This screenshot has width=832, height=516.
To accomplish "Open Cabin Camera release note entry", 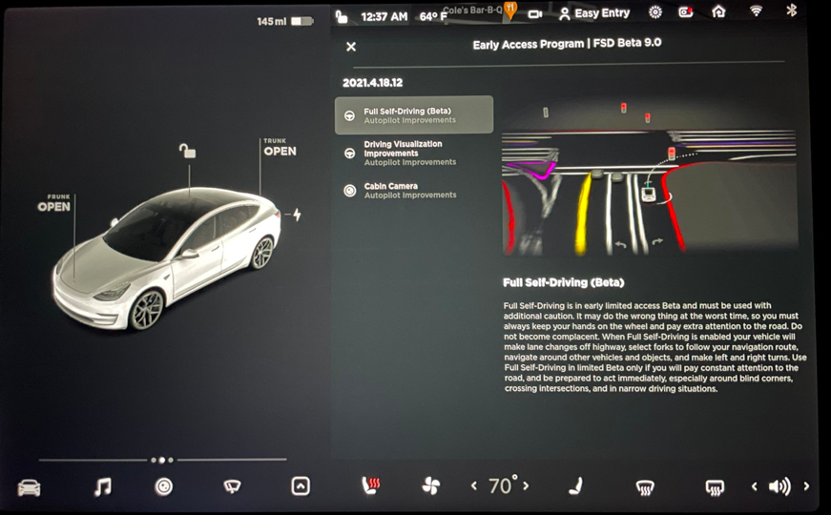I will click(x=414, y=191).
